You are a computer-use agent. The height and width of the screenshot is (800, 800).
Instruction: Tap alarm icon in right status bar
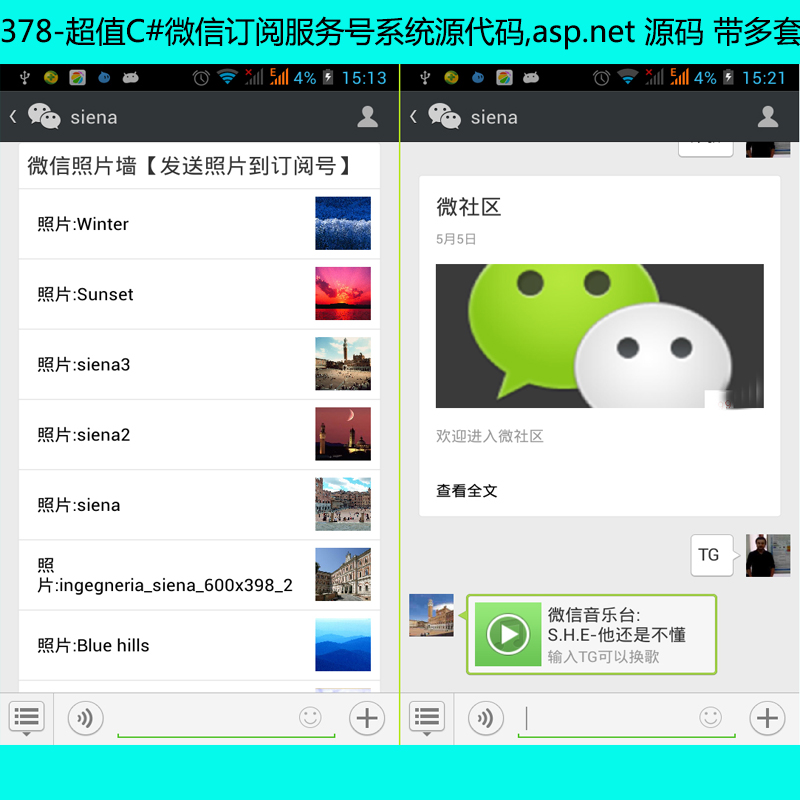point(601,78)
